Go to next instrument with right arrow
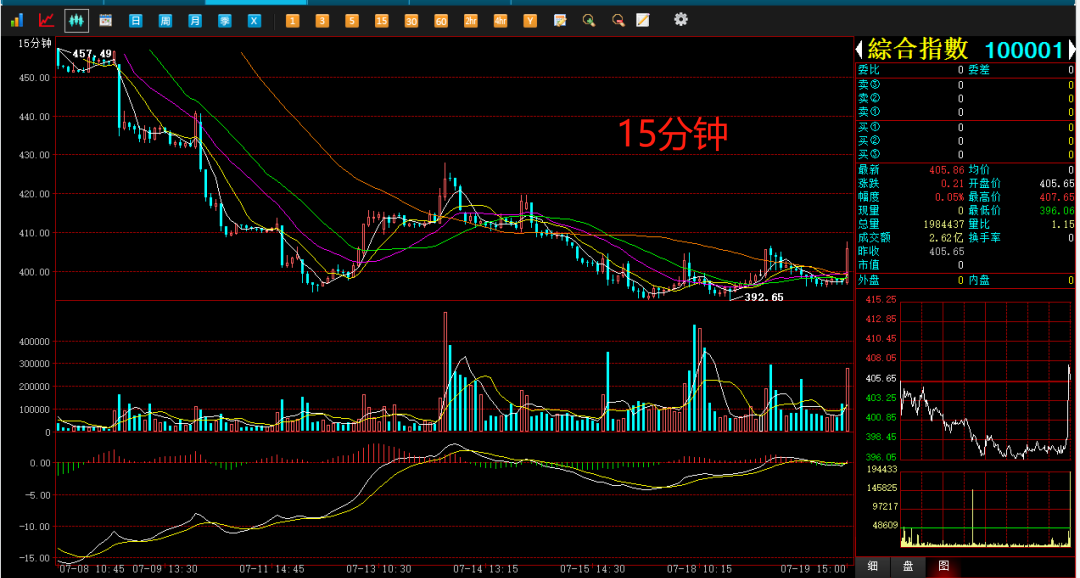Viewport: 1080px width, 578px height. pyautogui.click(x=1072, y=50)
